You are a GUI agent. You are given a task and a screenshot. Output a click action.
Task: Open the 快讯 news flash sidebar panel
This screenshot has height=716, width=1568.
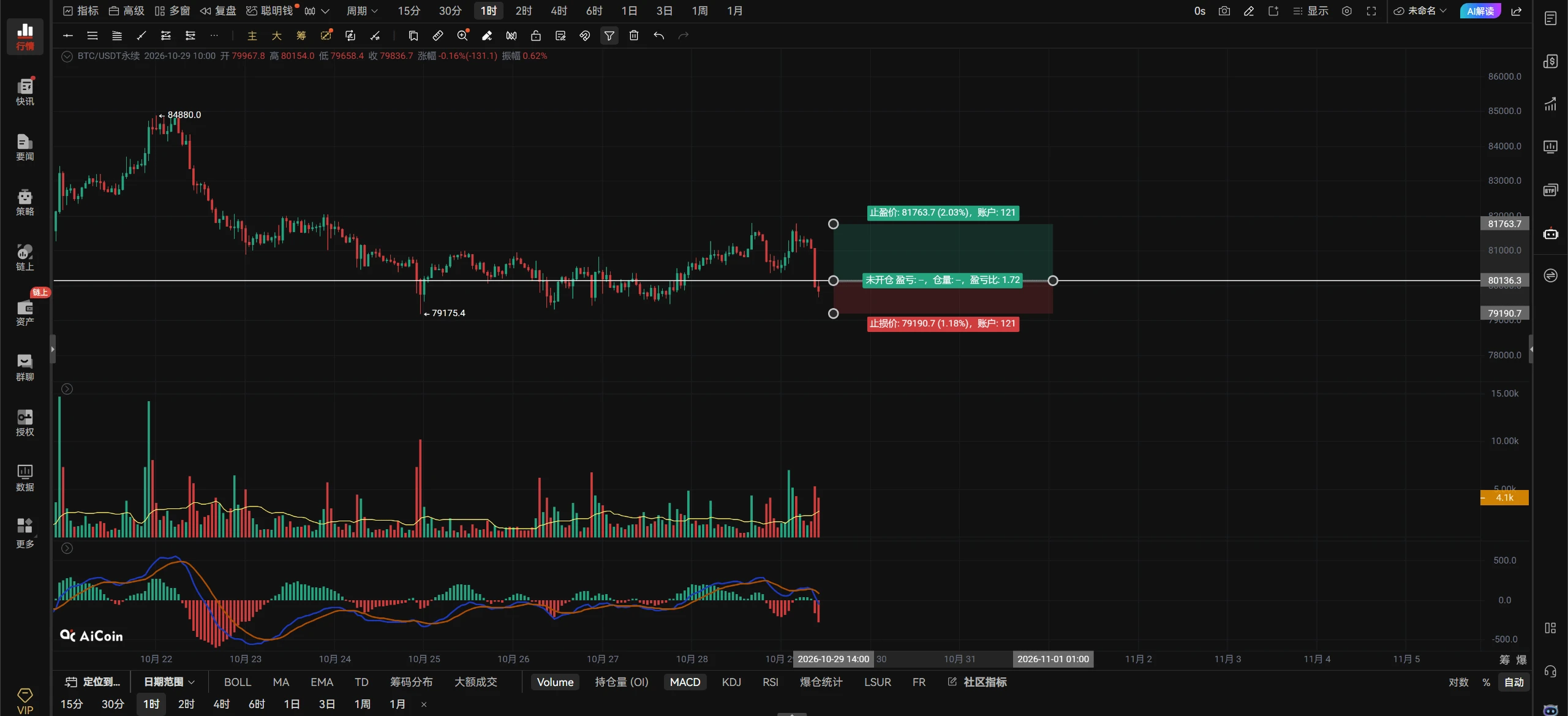coord(25,92)
